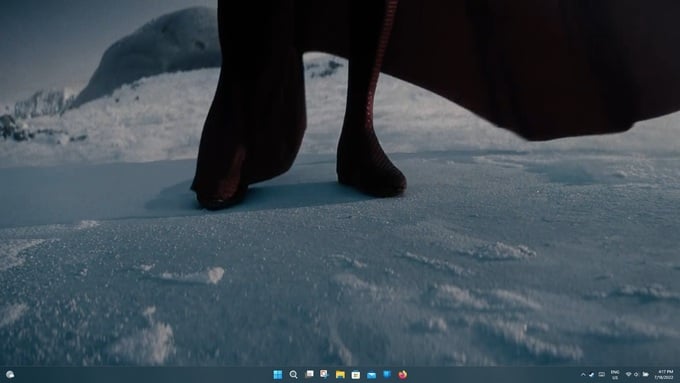Open File Explorer folder icon
Viewport: 680px width, 383px height.
point(340,375)
